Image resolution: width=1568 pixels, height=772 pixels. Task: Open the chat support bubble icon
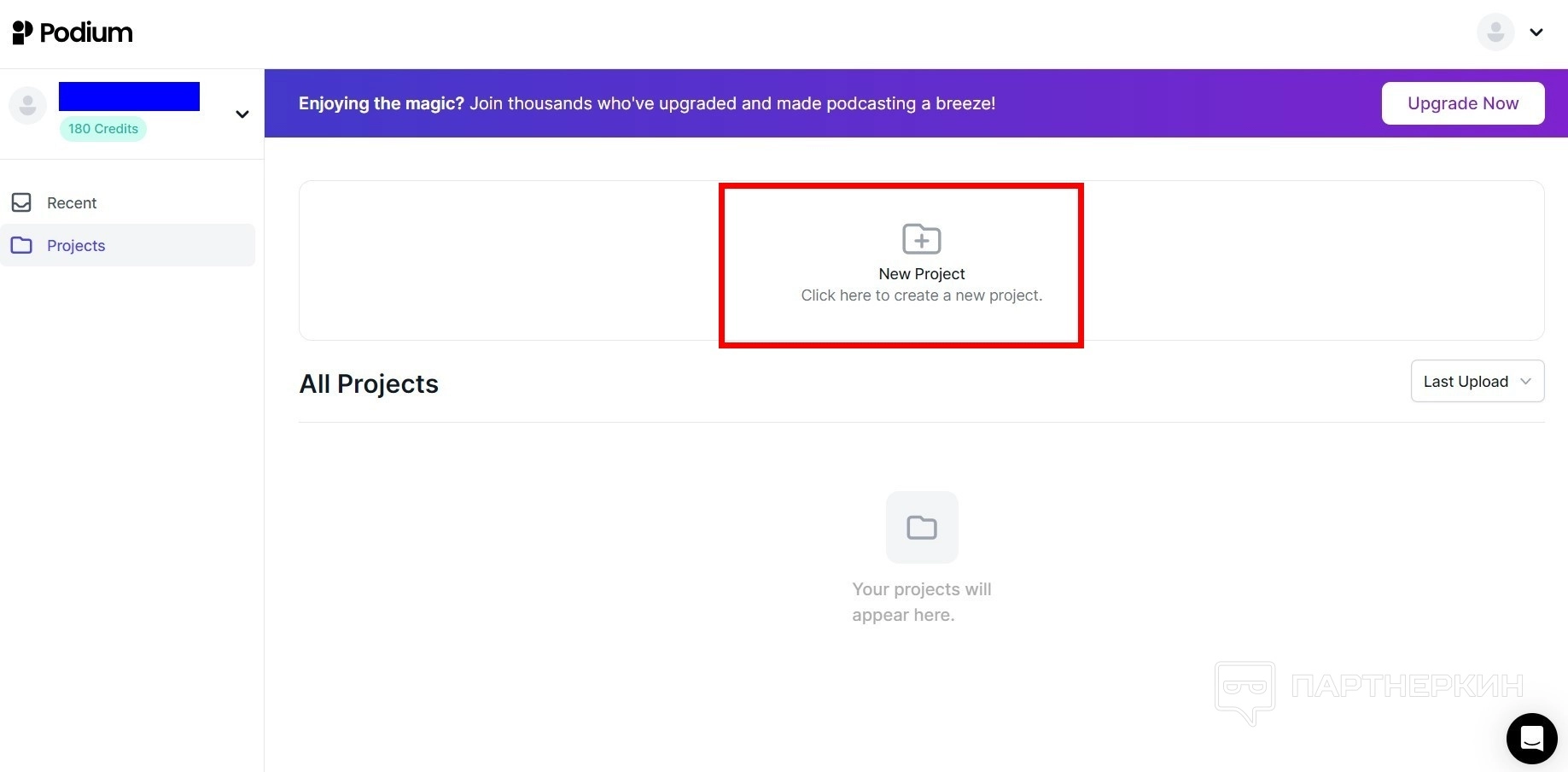click(1531, 738)
